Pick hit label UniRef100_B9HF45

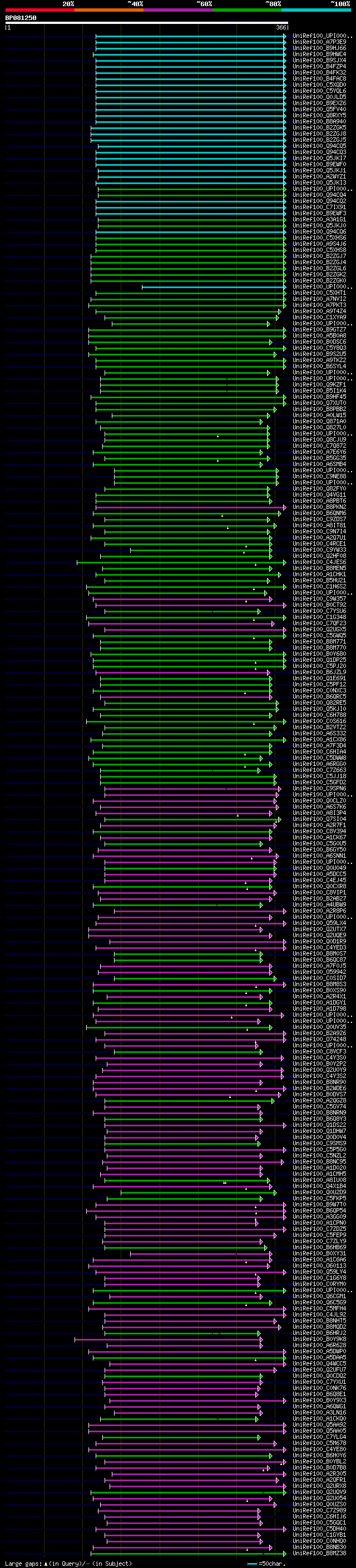319,397
